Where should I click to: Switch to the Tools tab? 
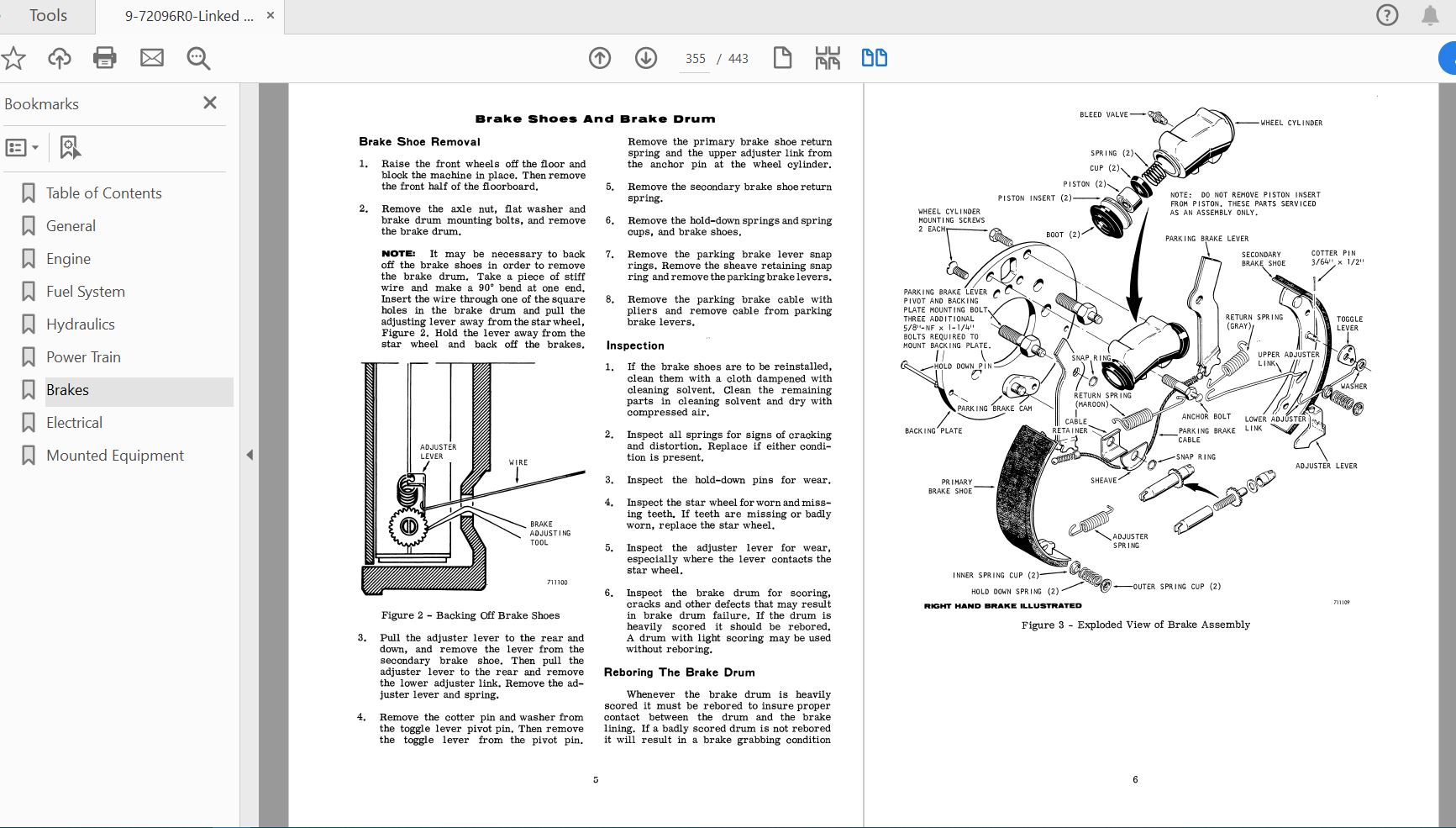pyautogui.click(x=48, y=16)
